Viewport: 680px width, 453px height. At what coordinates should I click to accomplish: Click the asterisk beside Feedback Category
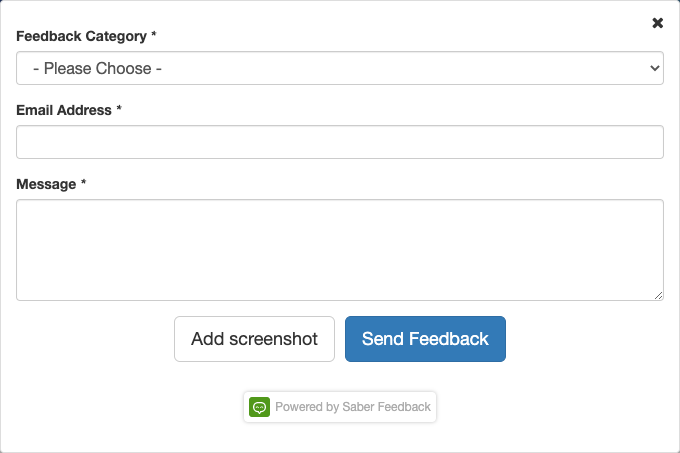[x=154, y=36]
